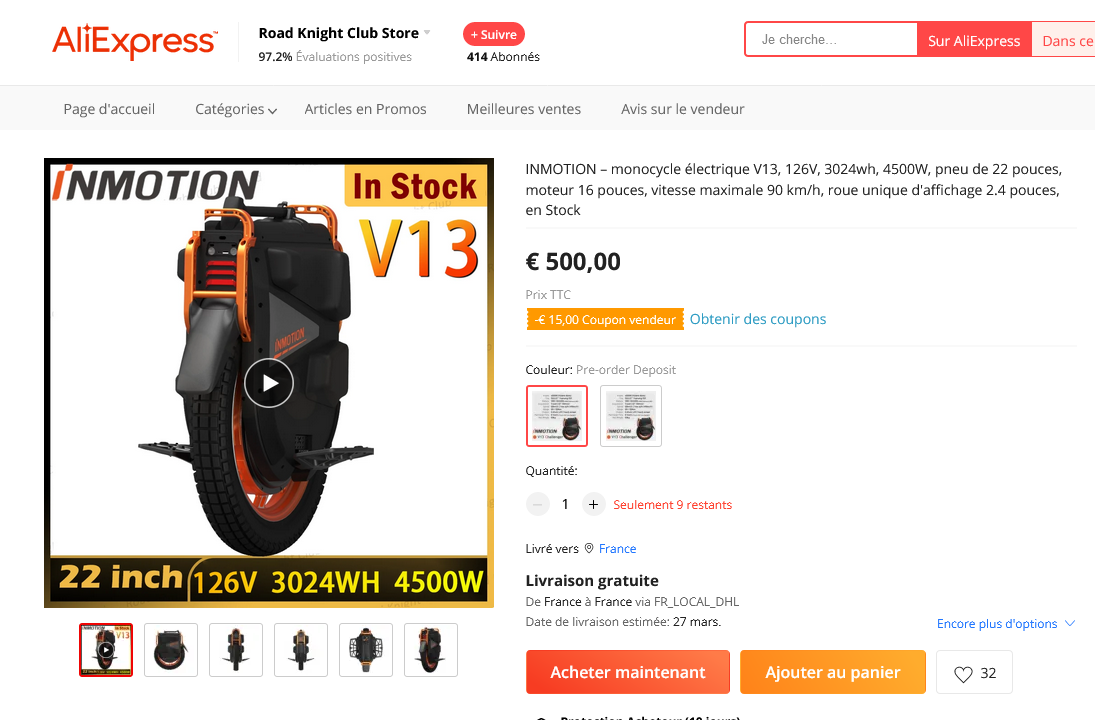Click Acheter maintenant button
The width and height of the screenshot is (1095, 720).
[x=628, y=672]
